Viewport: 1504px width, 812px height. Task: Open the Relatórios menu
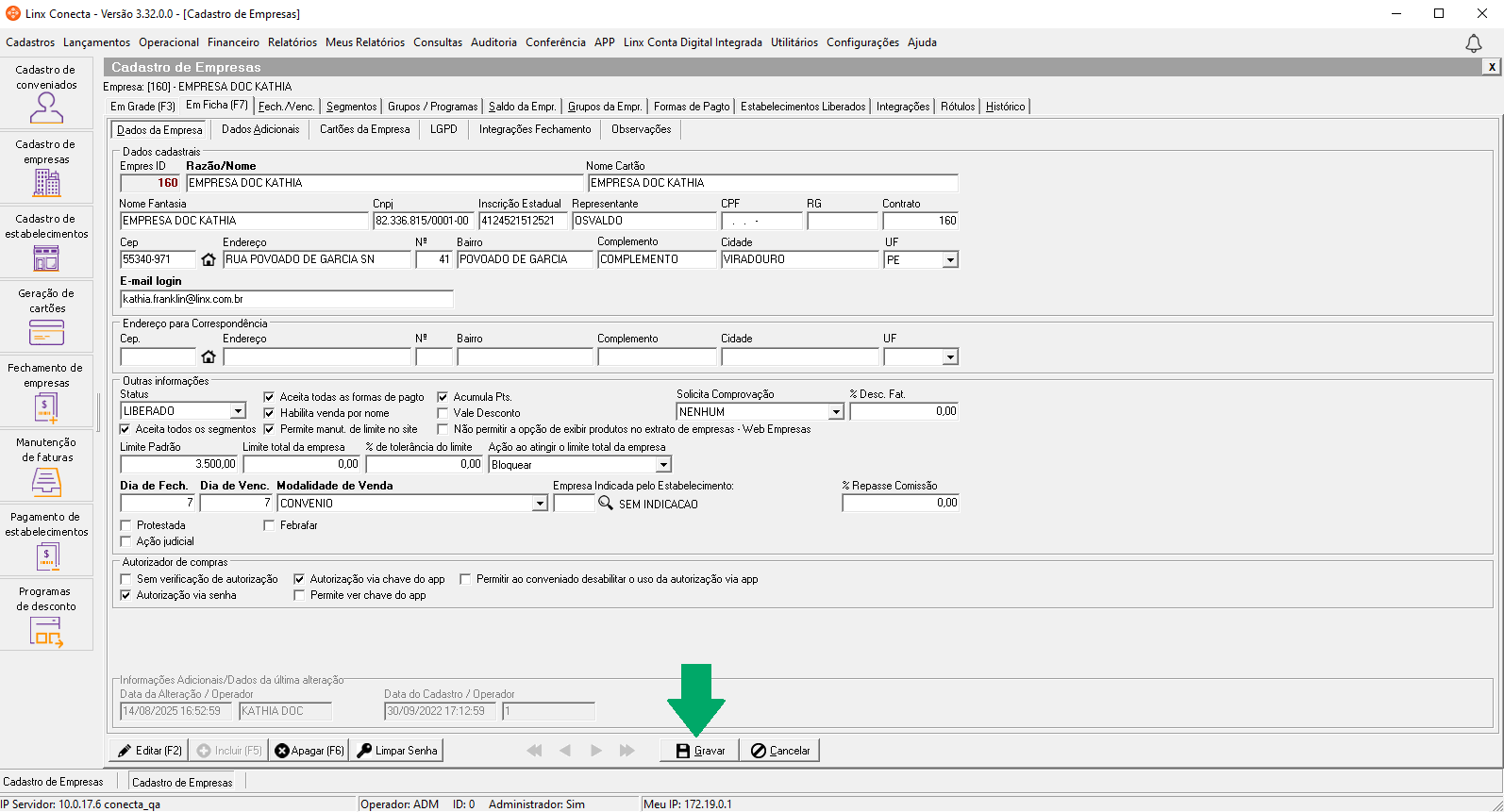(292, 42)
